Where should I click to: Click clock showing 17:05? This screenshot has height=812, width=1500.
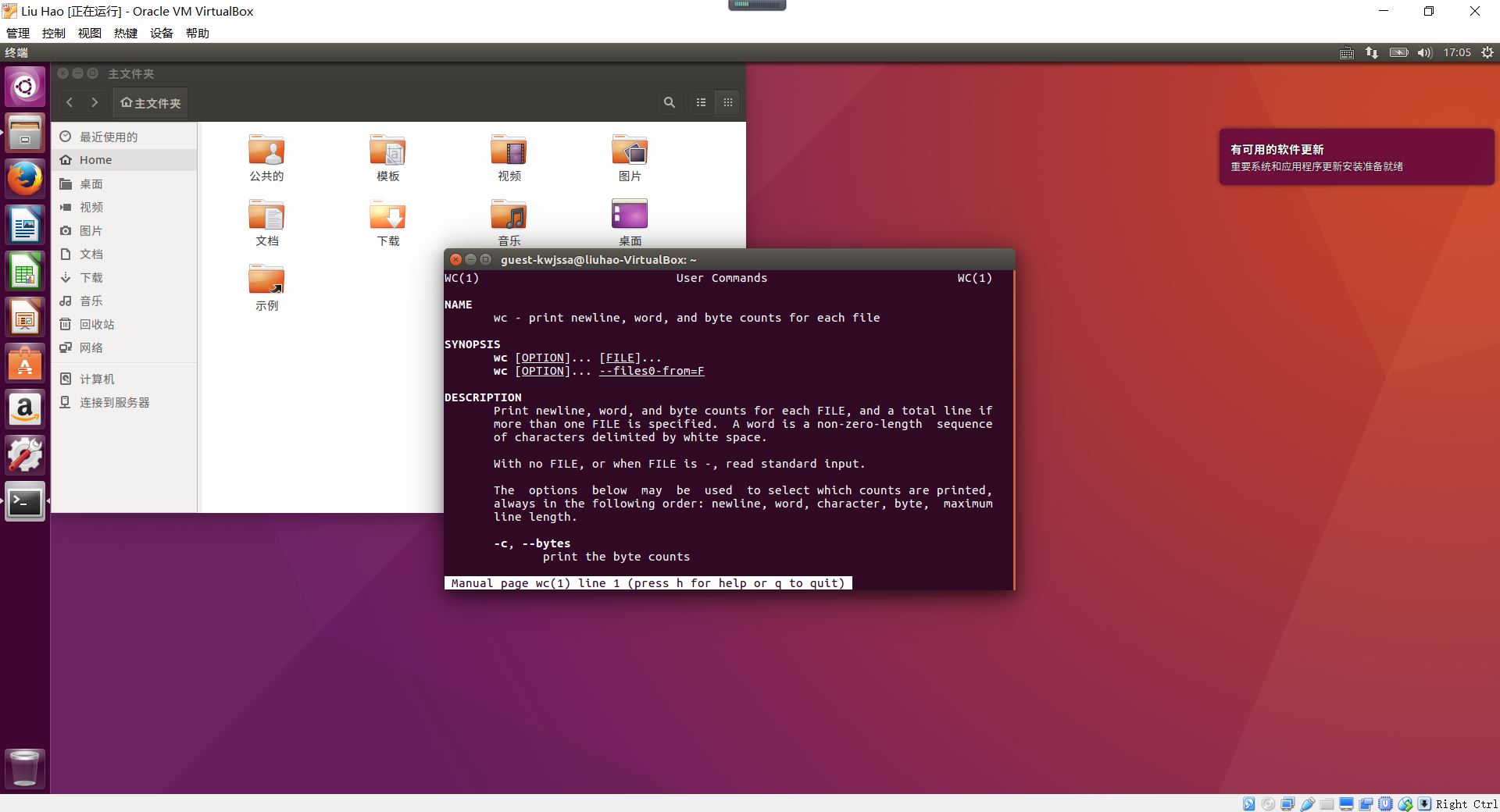(1457, 52)
